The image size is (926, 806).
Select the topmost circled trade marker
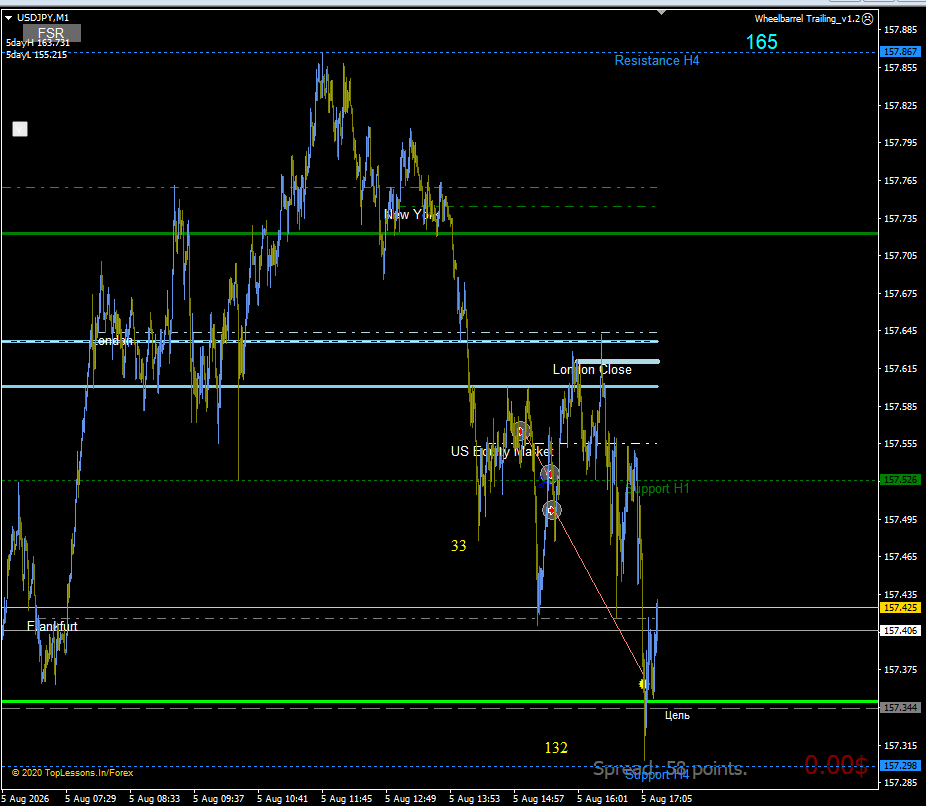[520, 432]
